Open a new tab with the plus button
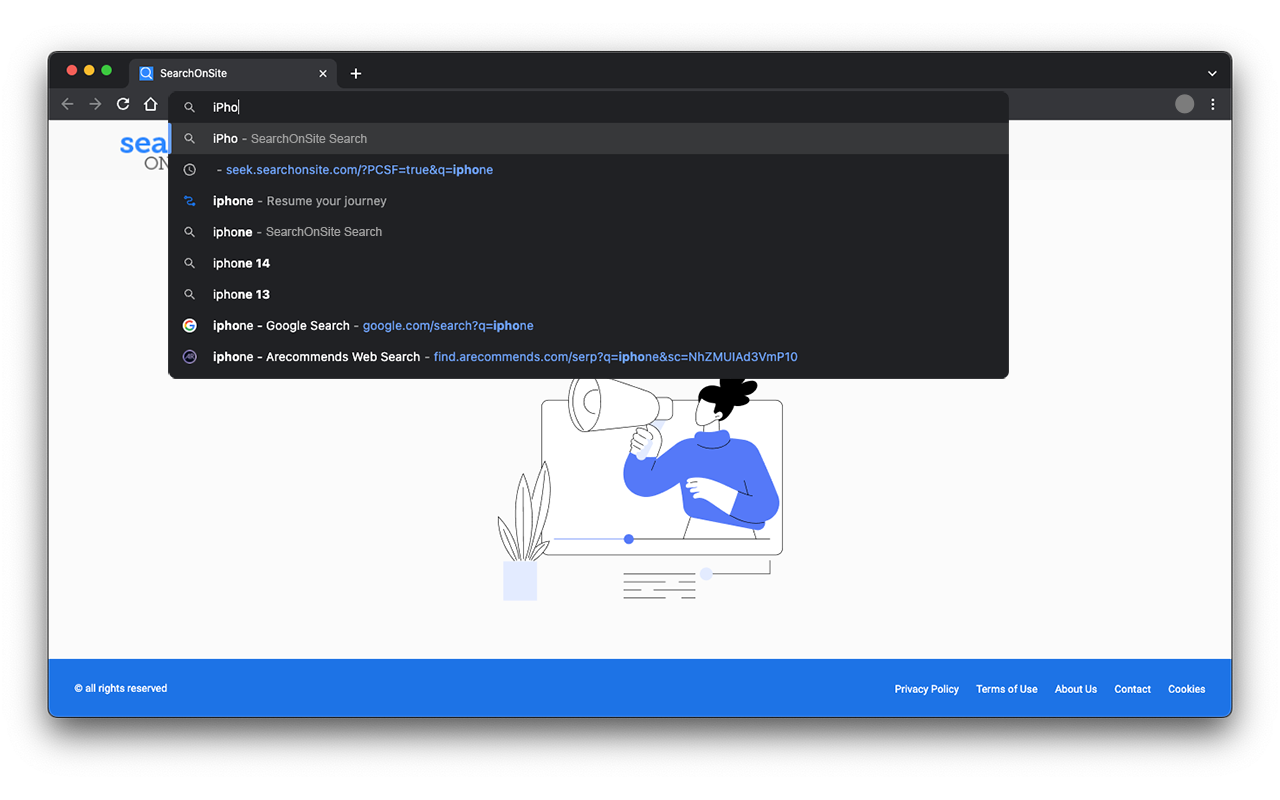1280x800 pixels. (355, 72)
